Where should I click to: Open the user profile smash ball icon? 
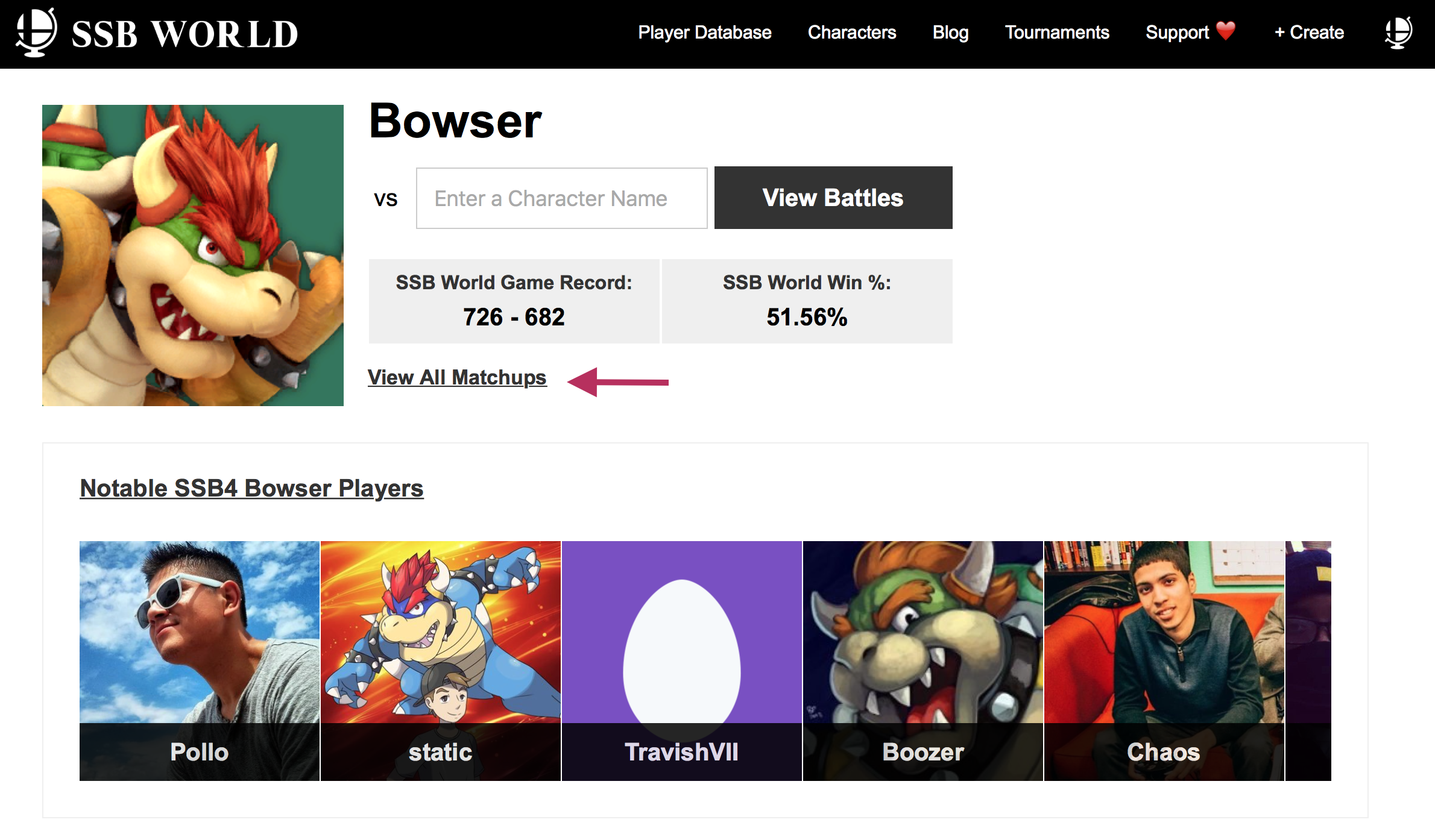coord(1398,32)
